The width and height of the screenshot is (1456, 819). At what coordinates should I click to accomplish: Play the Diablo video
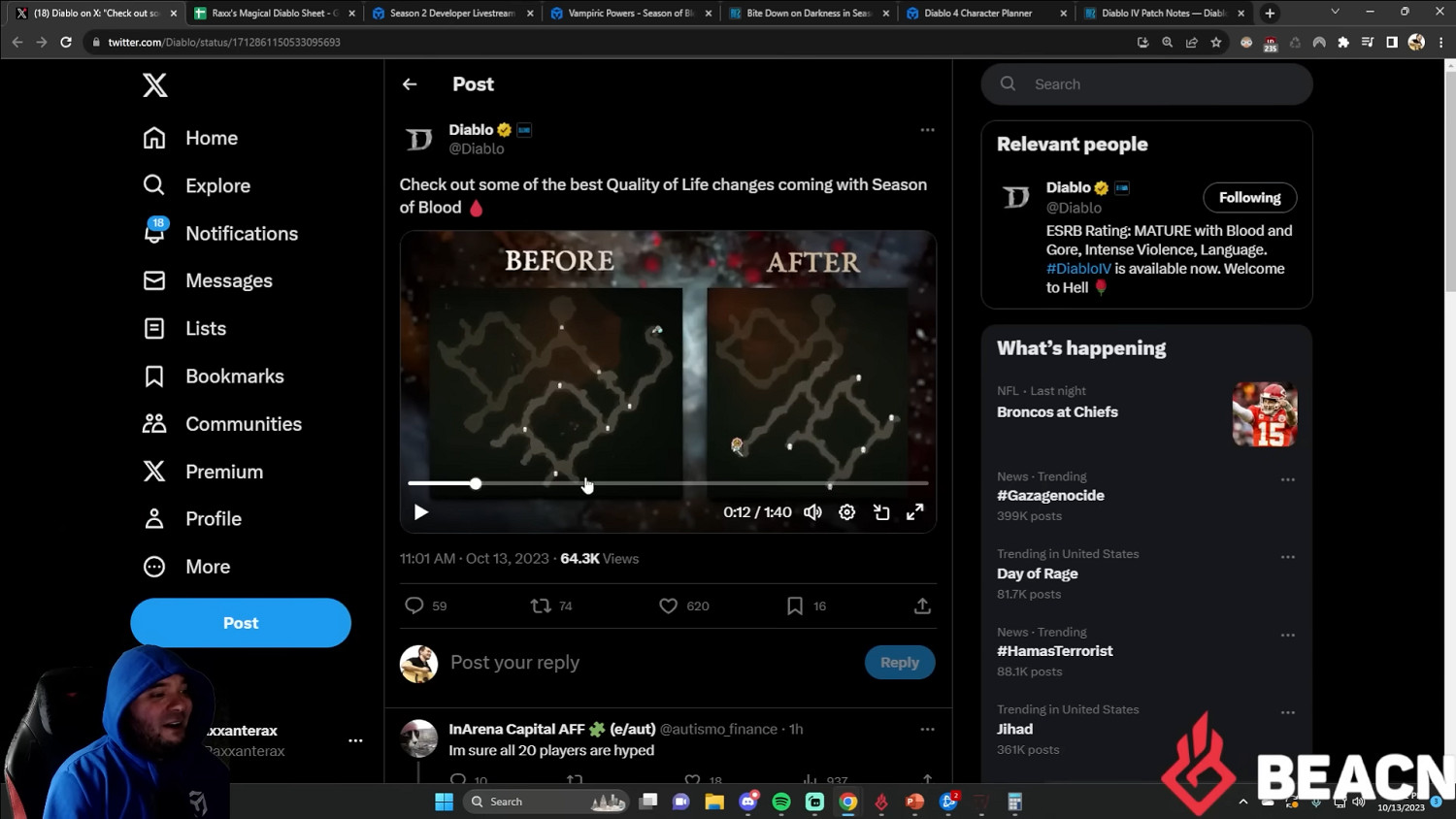(x=421, y=512)
